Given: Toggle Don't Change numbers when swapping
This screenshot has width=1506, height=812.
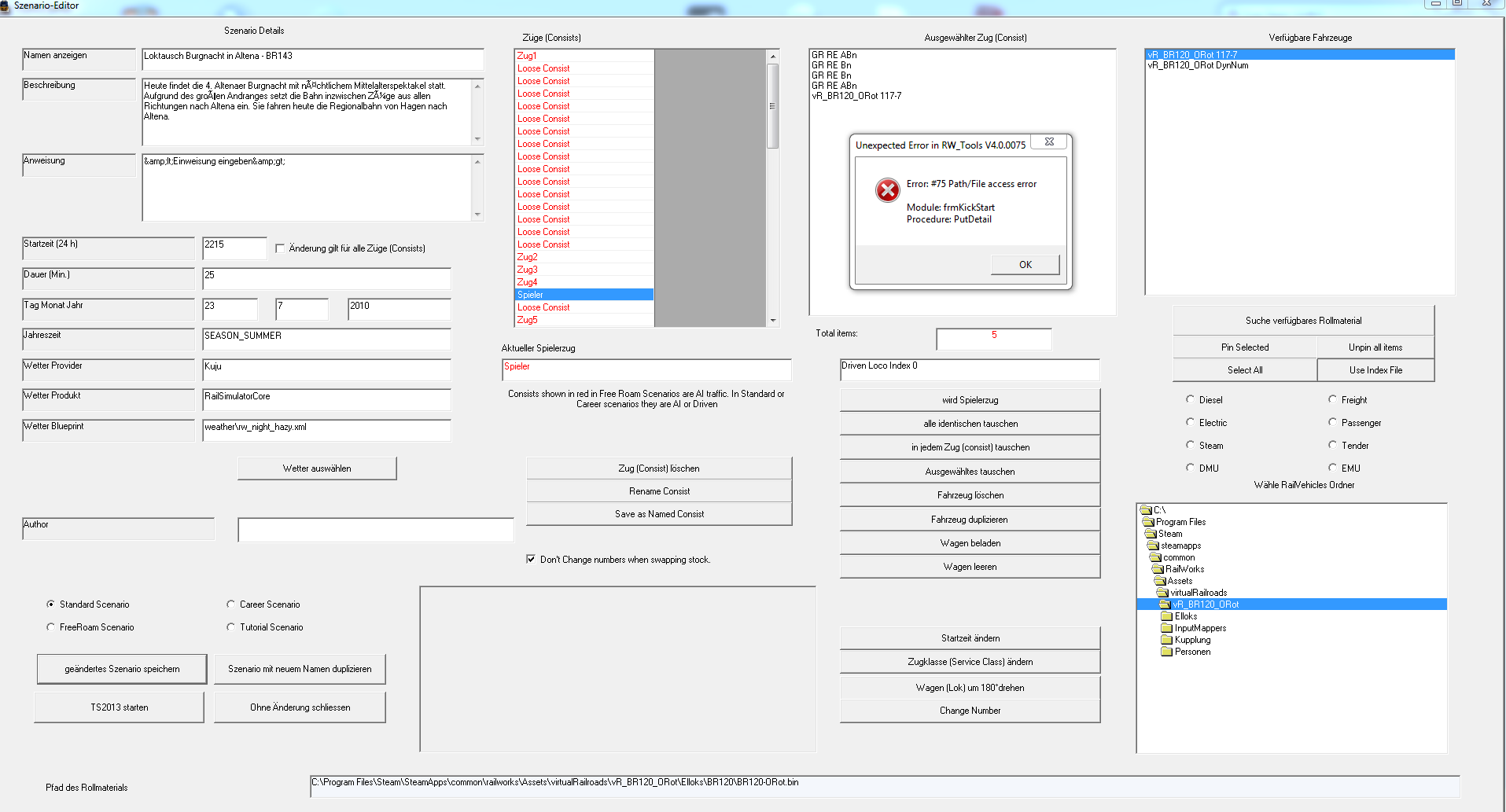Looking at the screenshot, I should click(x=531, y=560).
